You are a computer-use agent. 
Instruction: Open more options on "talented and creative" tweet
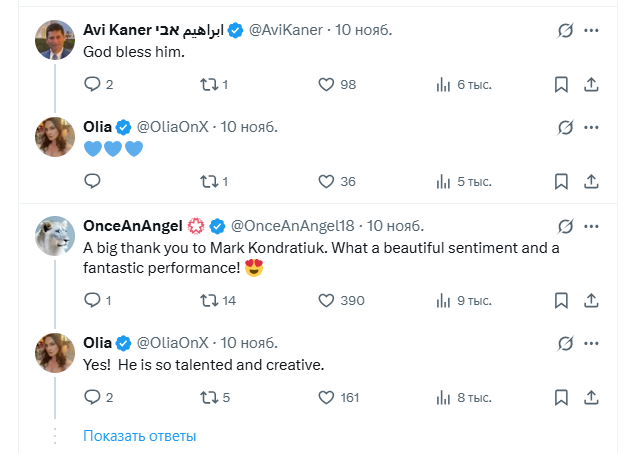pos(593,343)
